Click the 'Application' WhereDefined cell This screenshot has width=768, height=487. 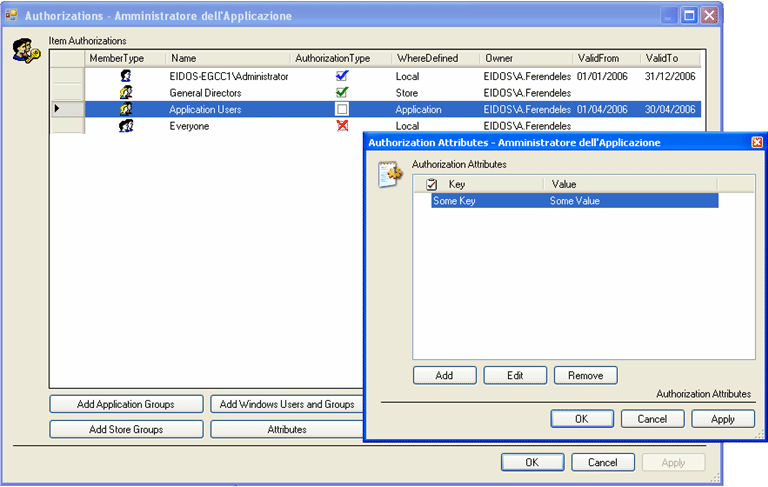pyautogui.click(x=418, y=109)
